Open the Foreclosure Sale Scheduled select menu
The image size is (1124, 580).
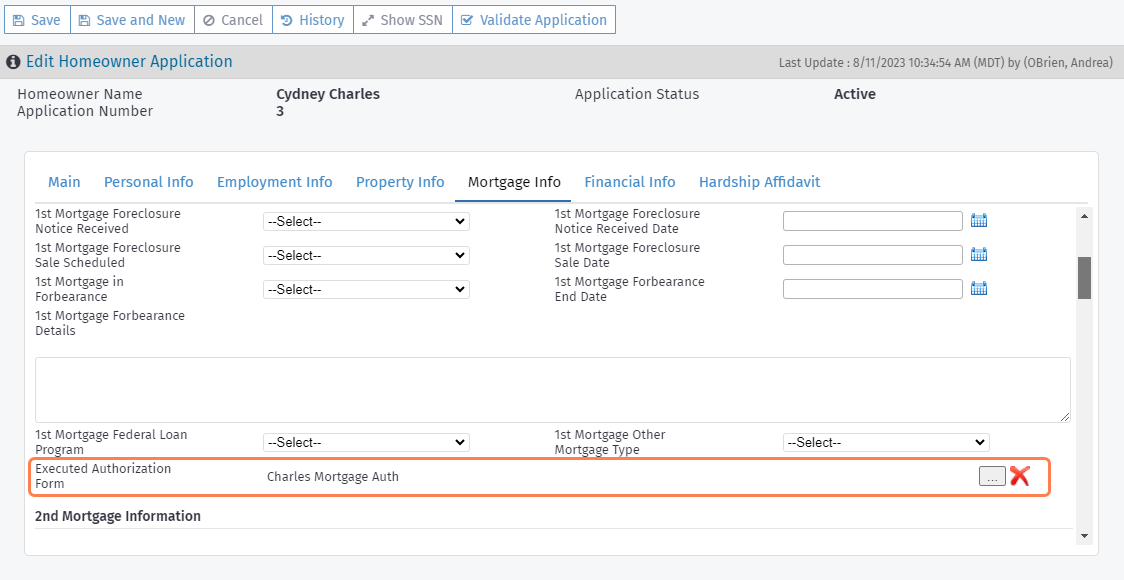point(366,254)
